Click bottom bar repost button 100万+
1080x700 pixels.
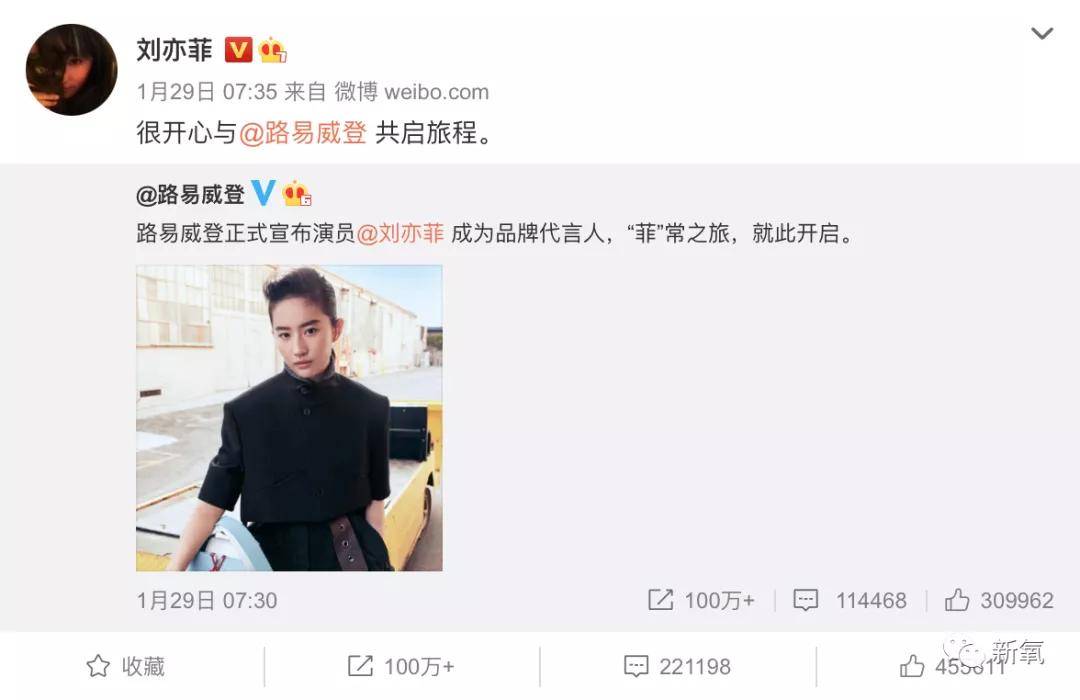pos(401,666)
